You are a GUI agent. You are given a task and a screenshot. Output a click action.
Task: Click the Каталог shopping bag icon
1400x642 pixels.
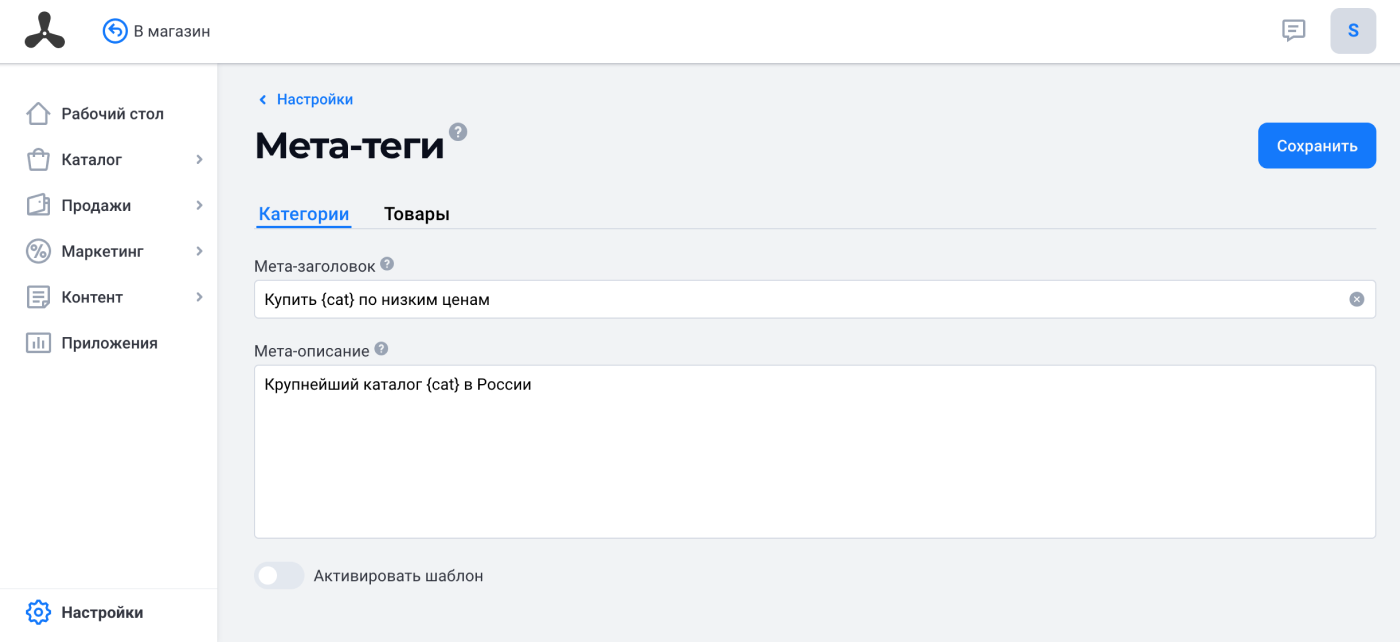pos(38,160)
